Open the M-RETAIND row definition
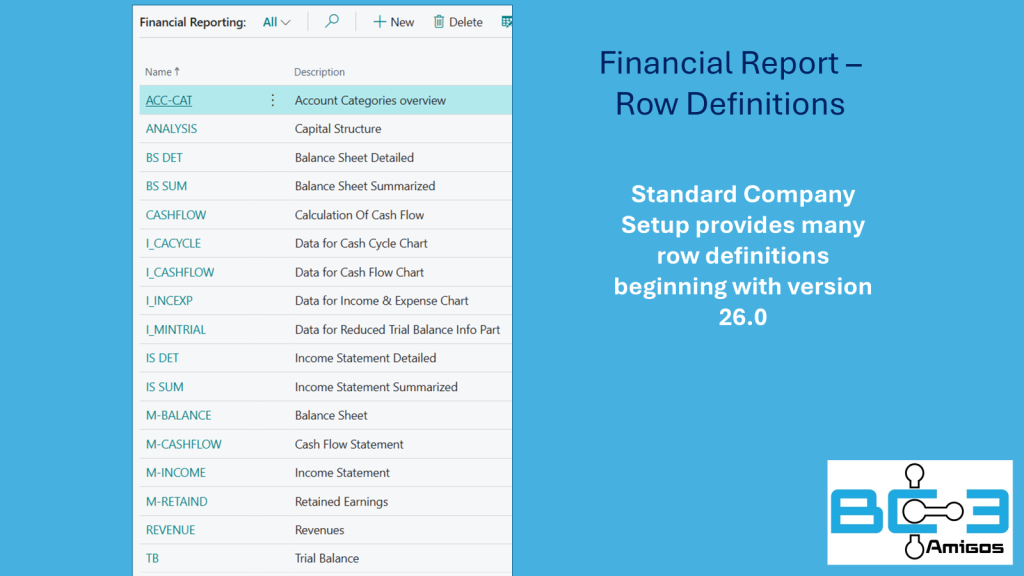Screen dimensions: 1024x576 coord(177,502)
